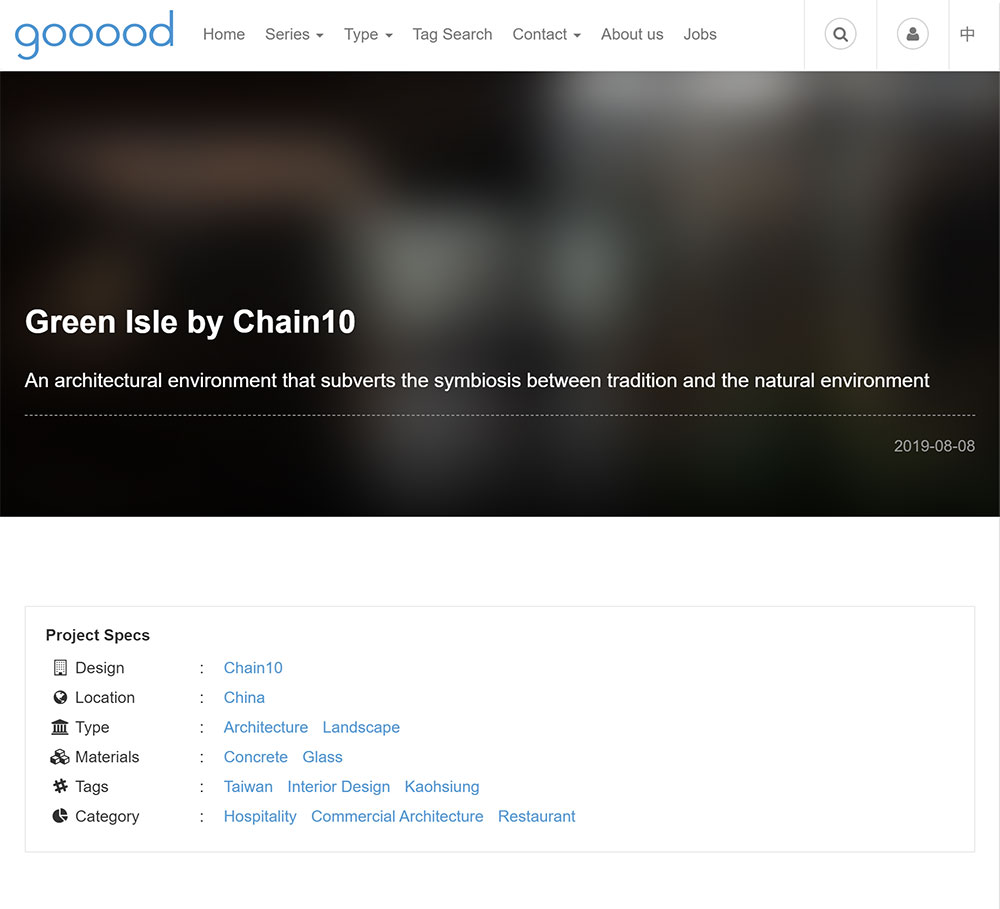The image size is (1000, 909).
Task: Open the Glass material link
Action: coord(322,757)
